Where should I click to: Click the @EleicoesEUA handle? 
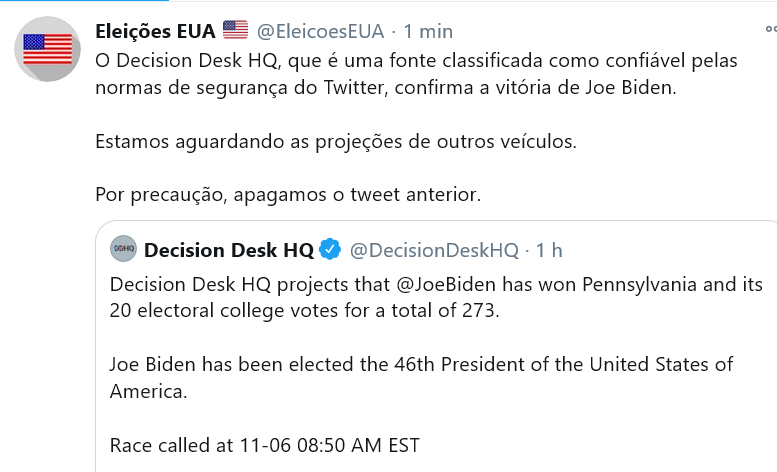tap(320, 31)
